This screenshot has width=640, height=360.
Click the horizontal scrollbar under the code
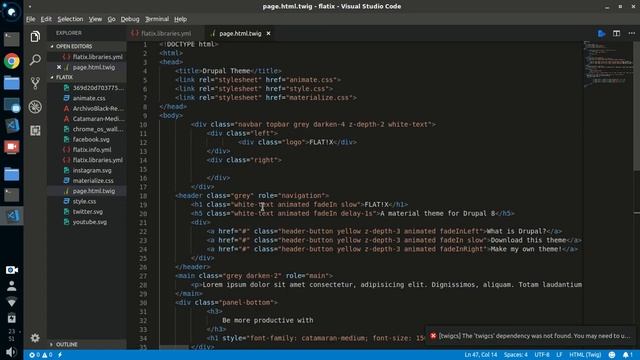coord(174,347)
